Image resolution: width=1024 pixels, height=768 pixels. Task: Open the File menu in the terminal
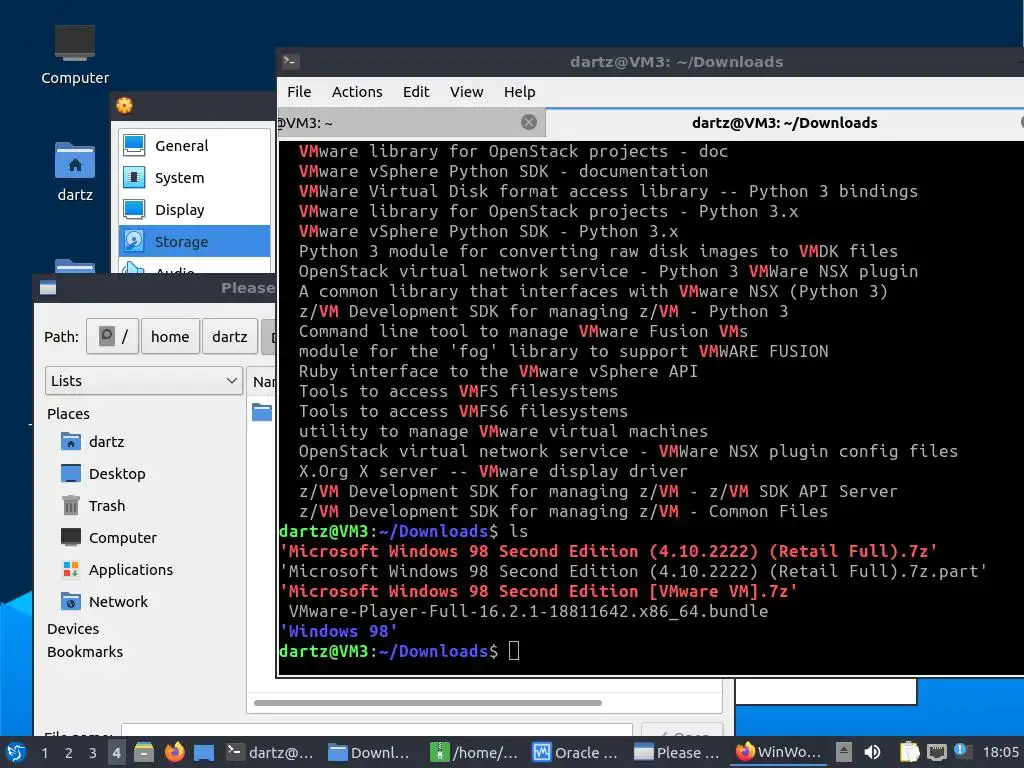tap(299, 92)
